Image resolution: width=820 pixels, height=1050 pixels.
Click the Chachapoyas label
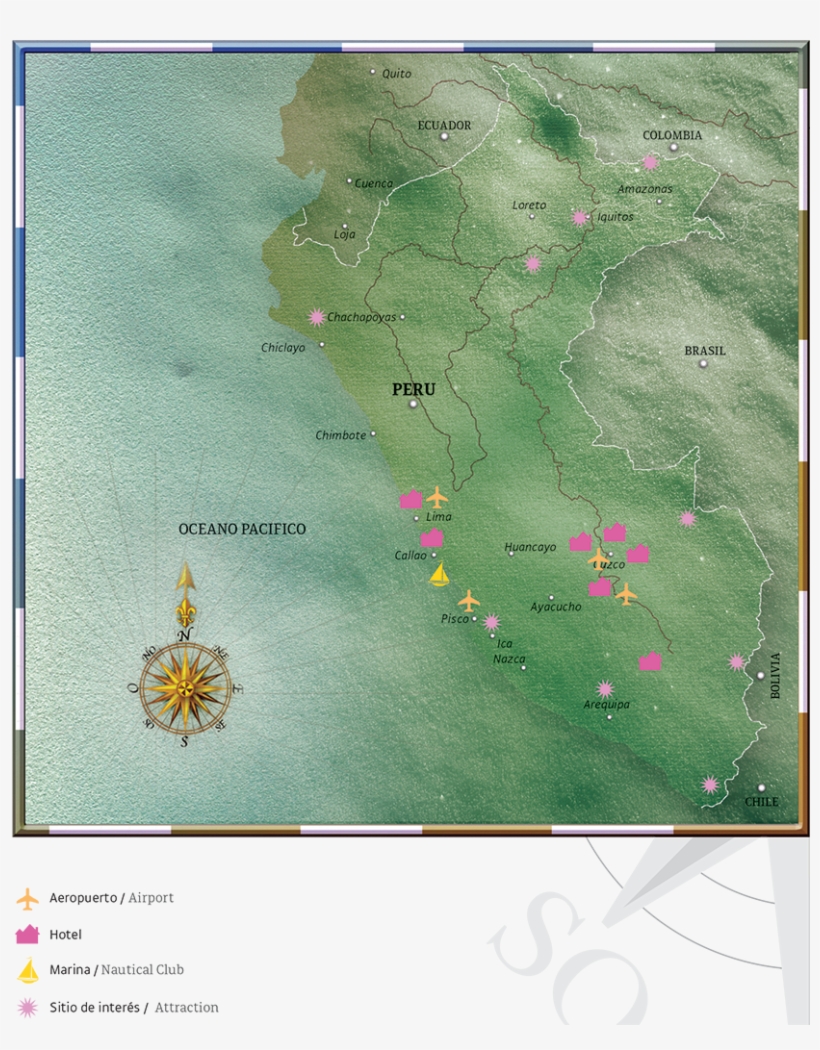(x=361, y=317)
